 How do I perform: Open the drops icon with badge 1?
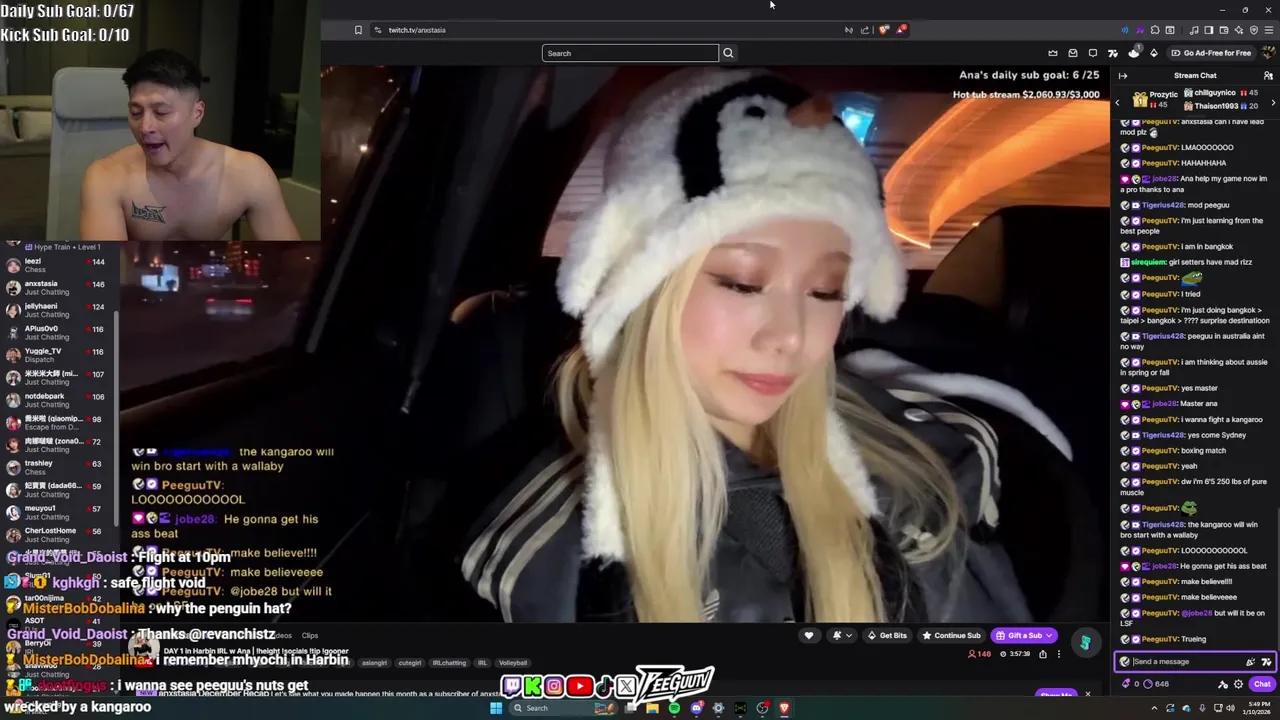pos(1134,52)
